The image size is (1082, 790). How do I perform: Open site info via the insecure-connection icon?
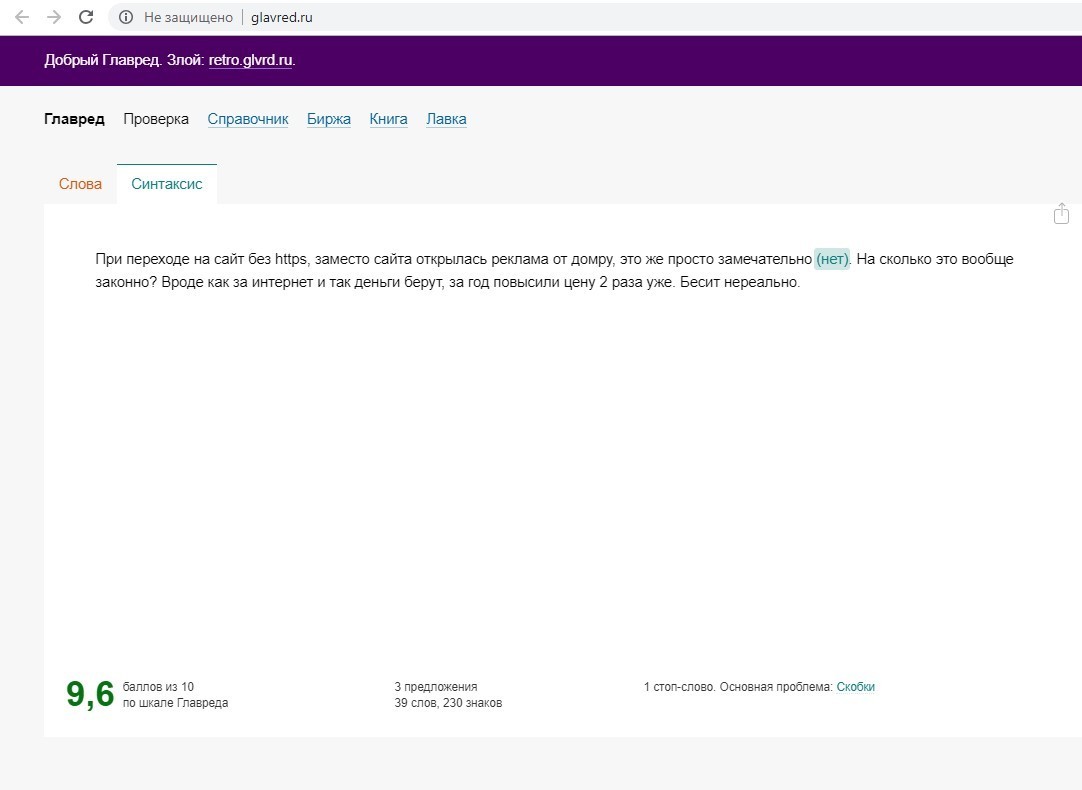(126, 17)
